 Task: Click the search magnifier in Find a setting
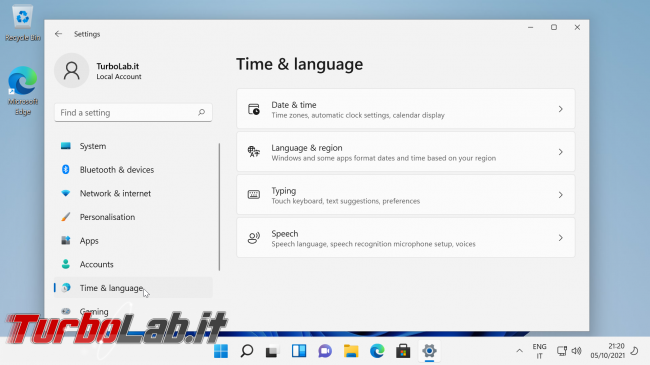[x=201, y=112]
